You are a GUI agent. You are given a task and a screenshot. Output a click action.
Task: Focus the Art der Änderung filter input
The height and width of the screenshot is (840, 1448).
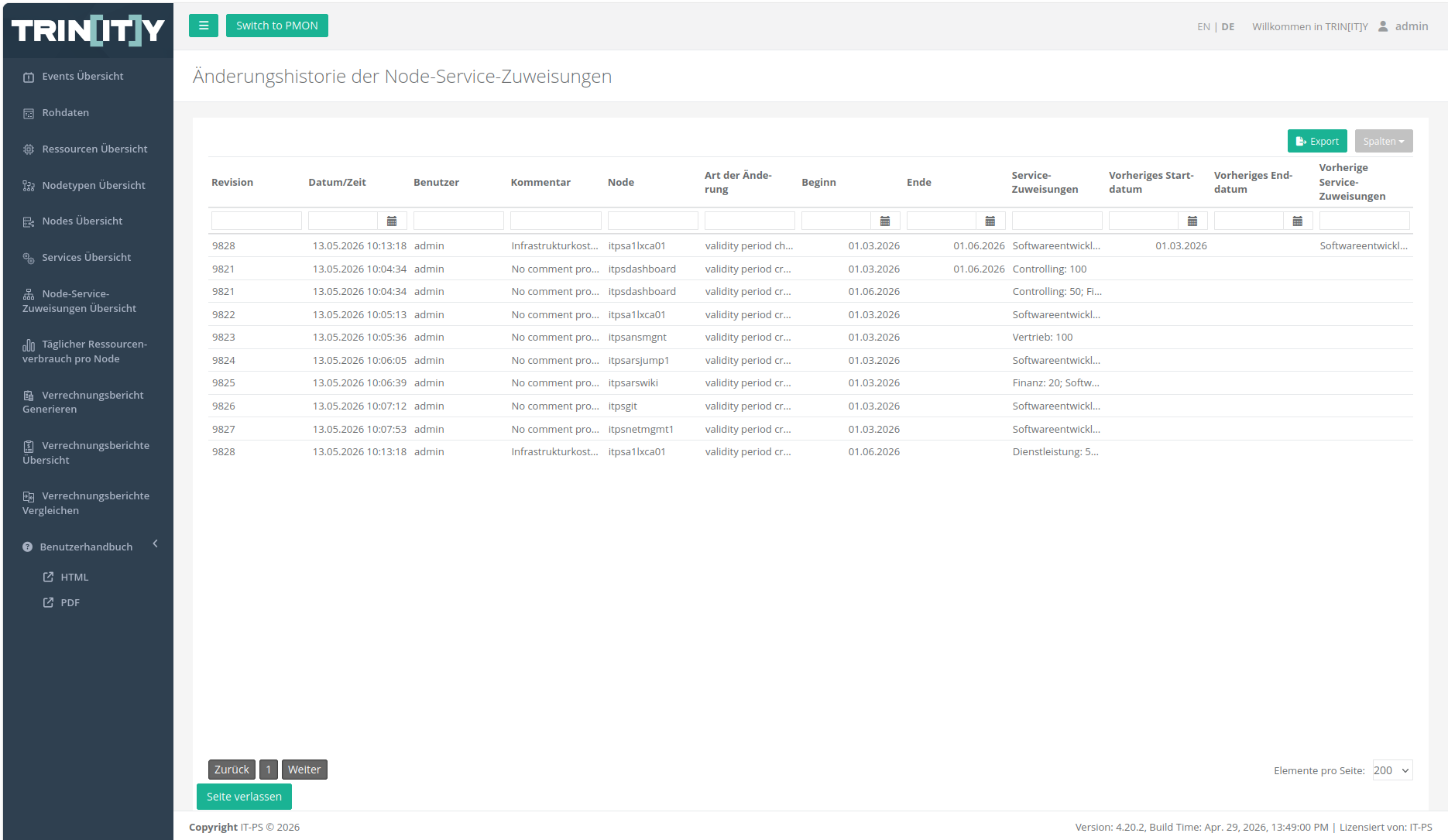(750, 221)
